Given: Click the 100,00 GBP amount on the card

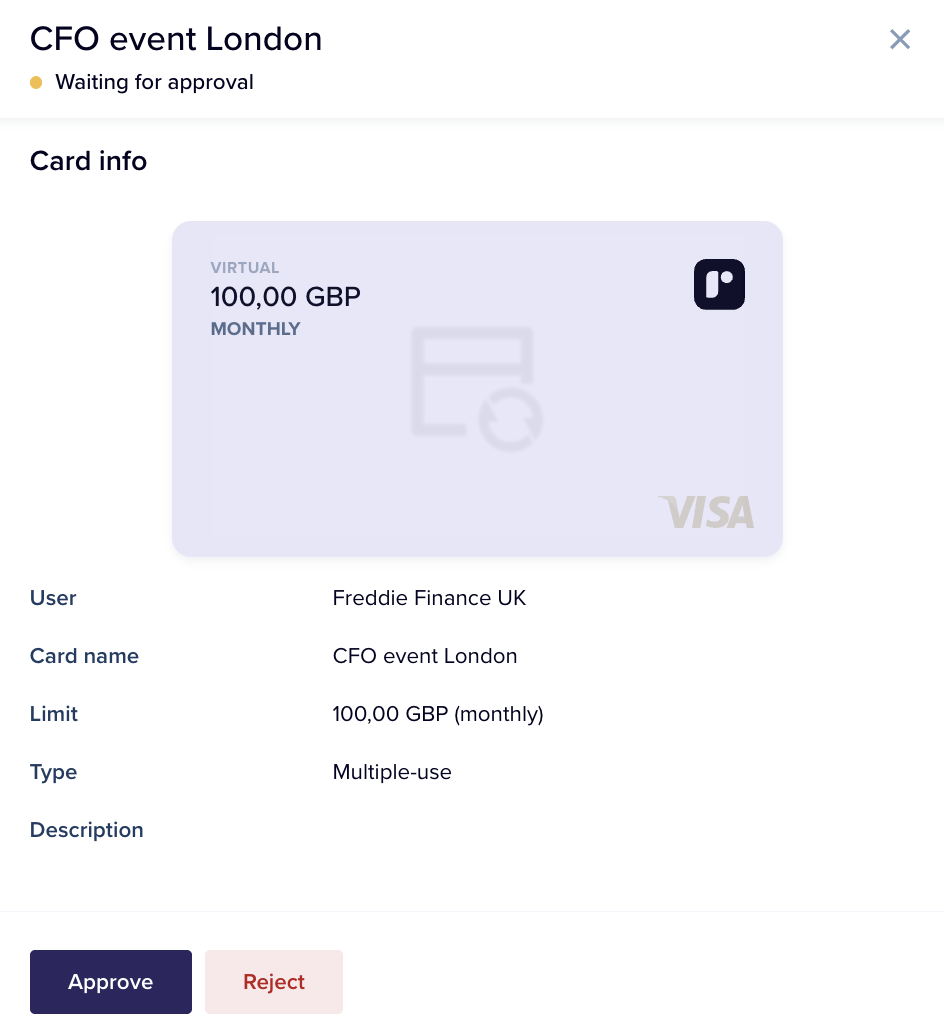Looking at the screenshot, I should click(x=285, y=297).
